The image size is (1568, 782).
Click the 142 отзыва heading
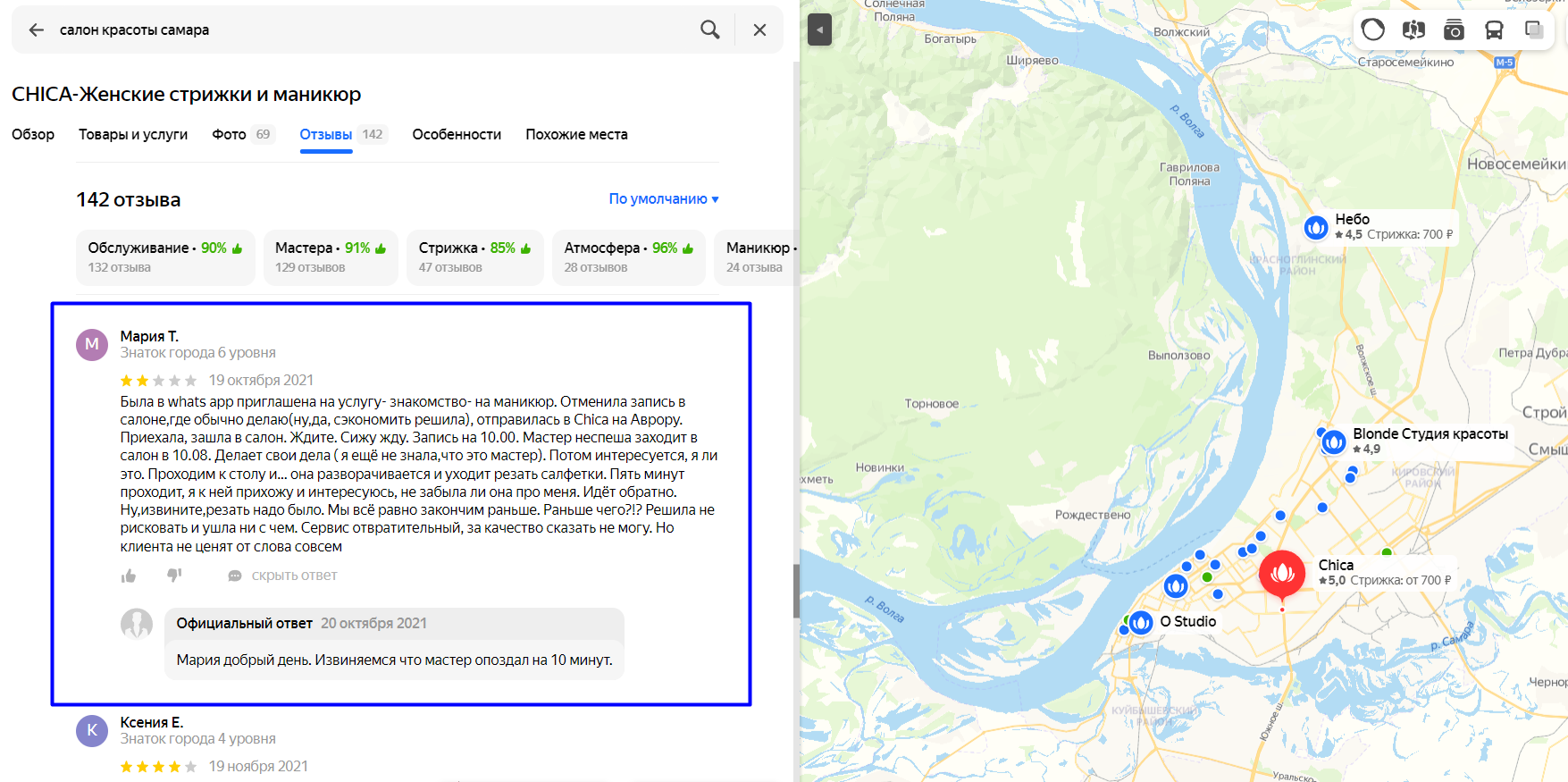pyautogui.click(x=129, y=199)
